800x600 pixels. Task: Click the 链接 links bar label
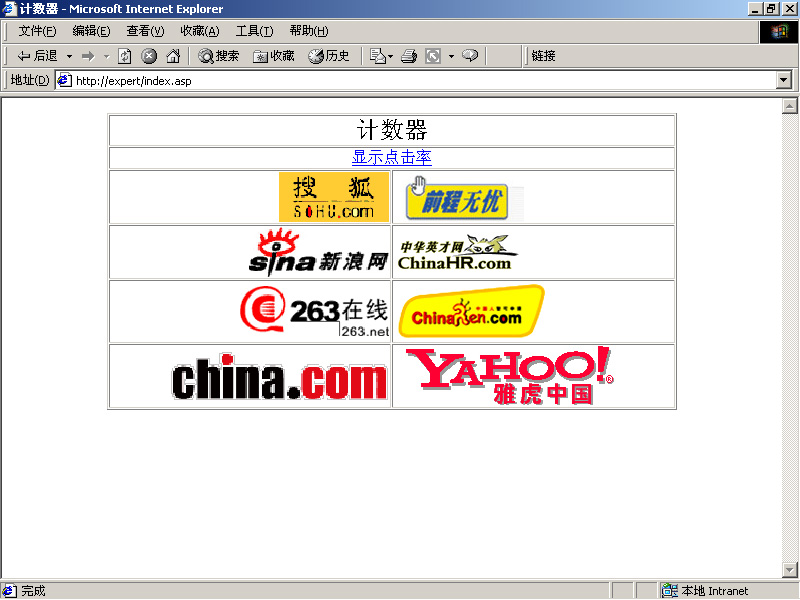(543, 56)
